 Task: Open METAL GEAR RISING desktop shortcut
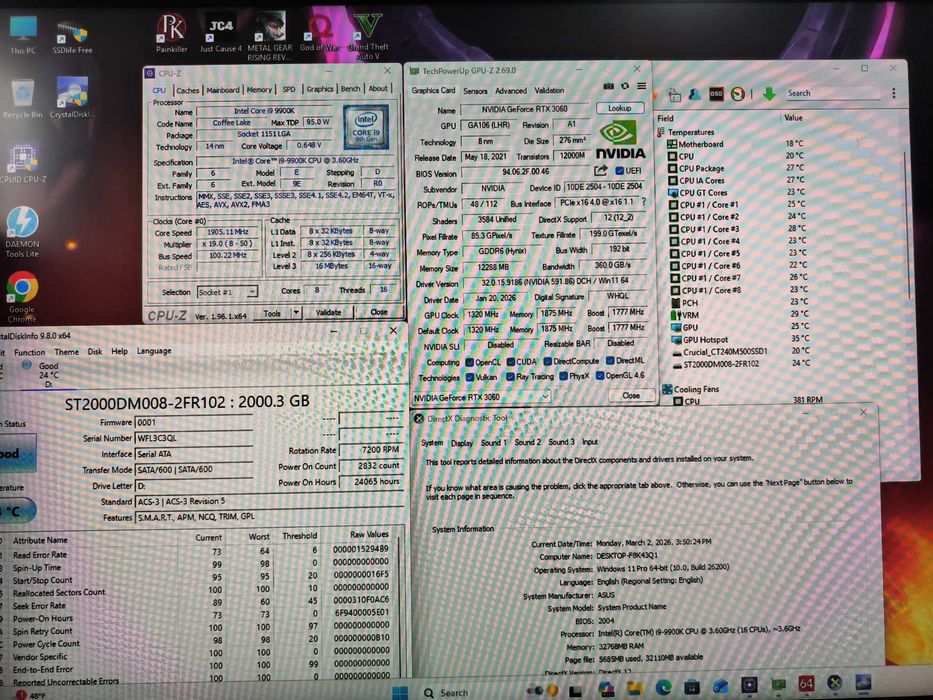click(x=270, y=36)
